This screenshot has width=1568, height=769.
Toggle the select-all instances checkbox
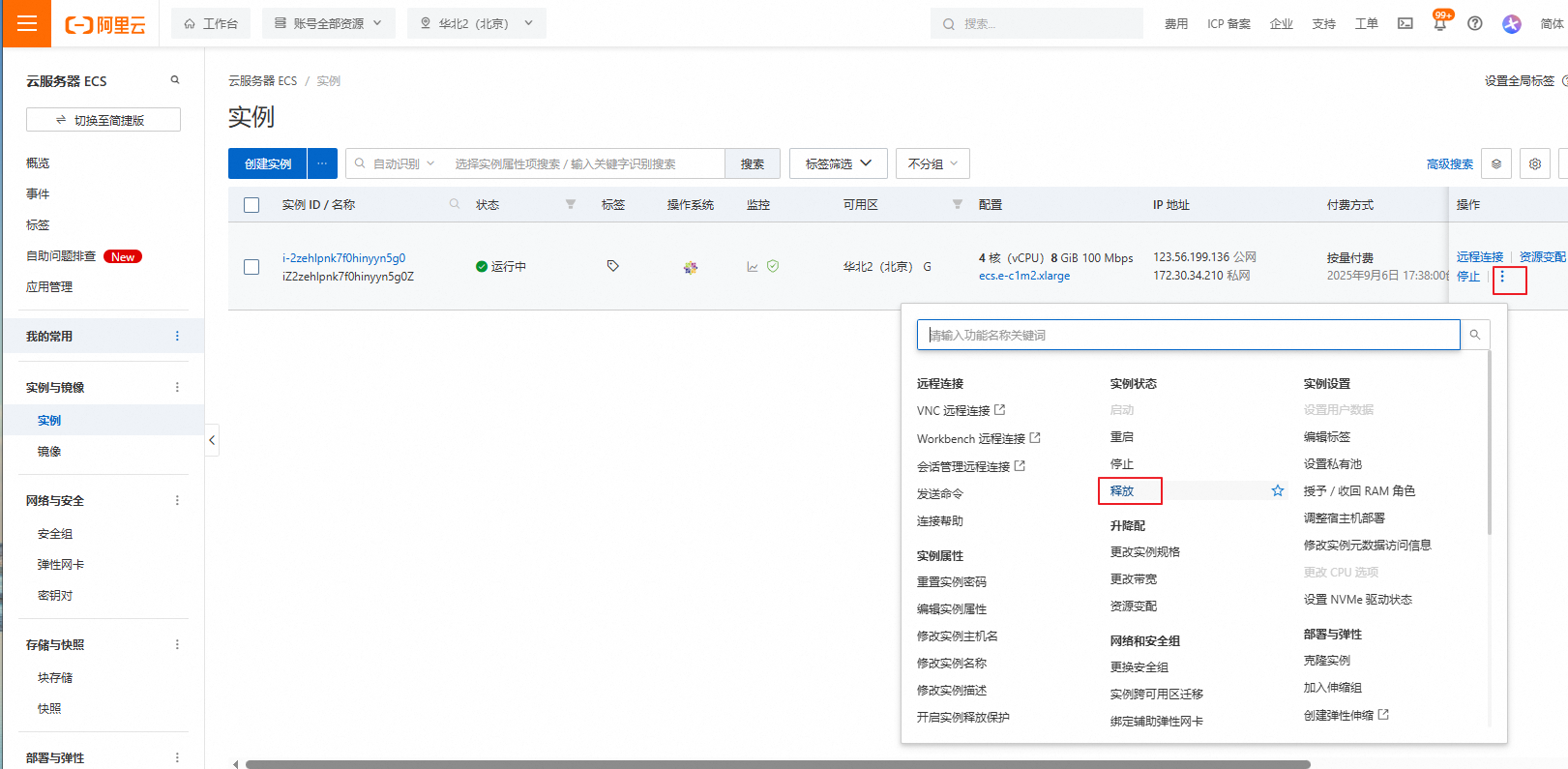[251, 205]
